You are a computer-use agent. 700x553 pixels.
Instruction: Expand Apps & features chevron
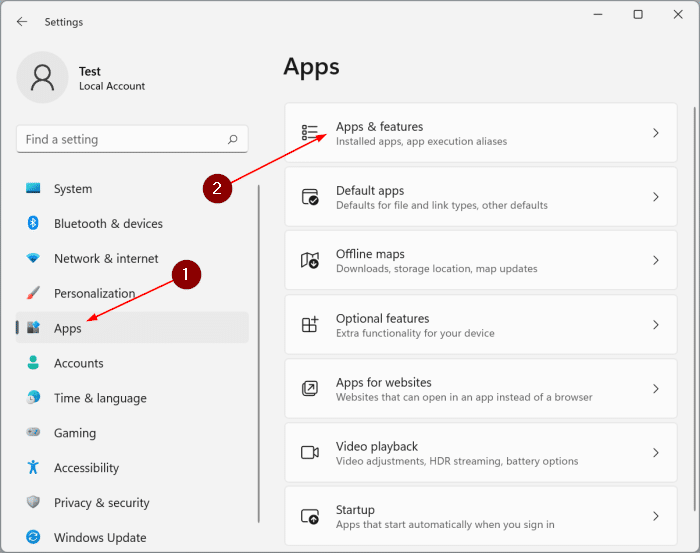656,133
